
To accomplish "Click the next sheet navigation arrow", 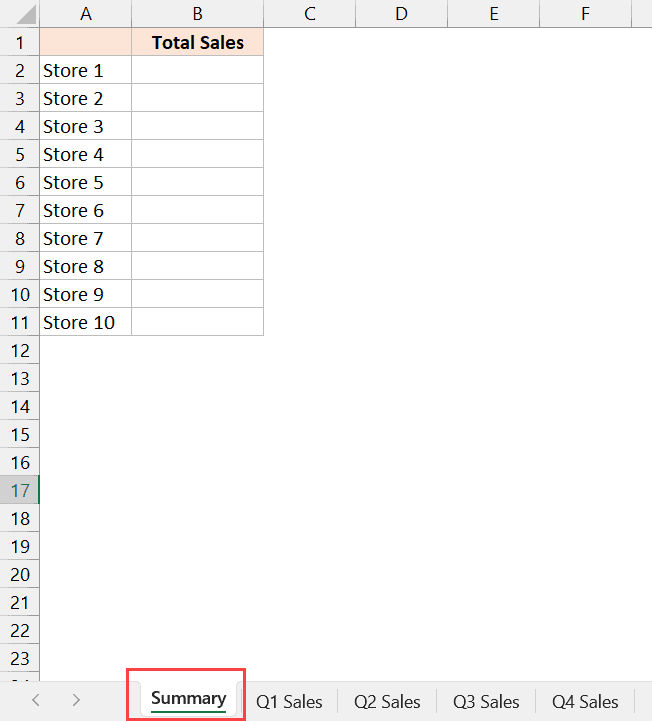I will [76, 700].
